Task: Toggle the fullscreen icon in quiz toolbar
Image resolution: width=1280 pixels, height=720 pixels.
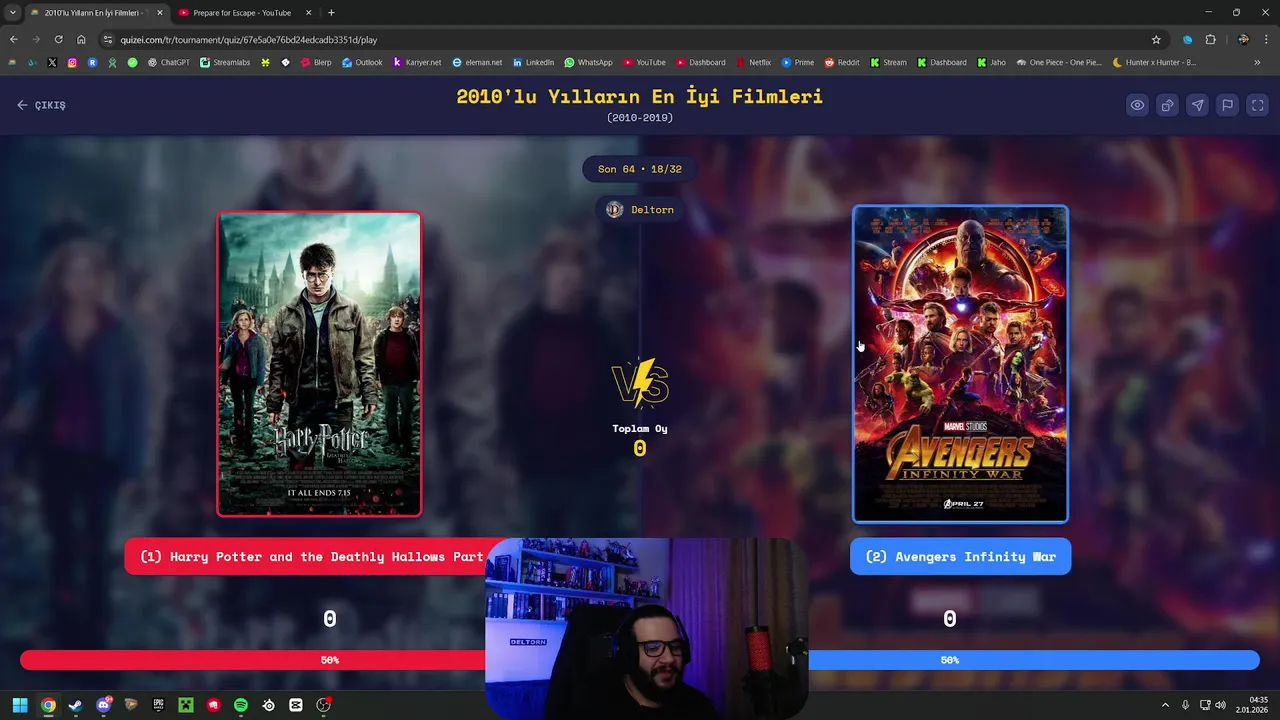Action: [1257, 105]
